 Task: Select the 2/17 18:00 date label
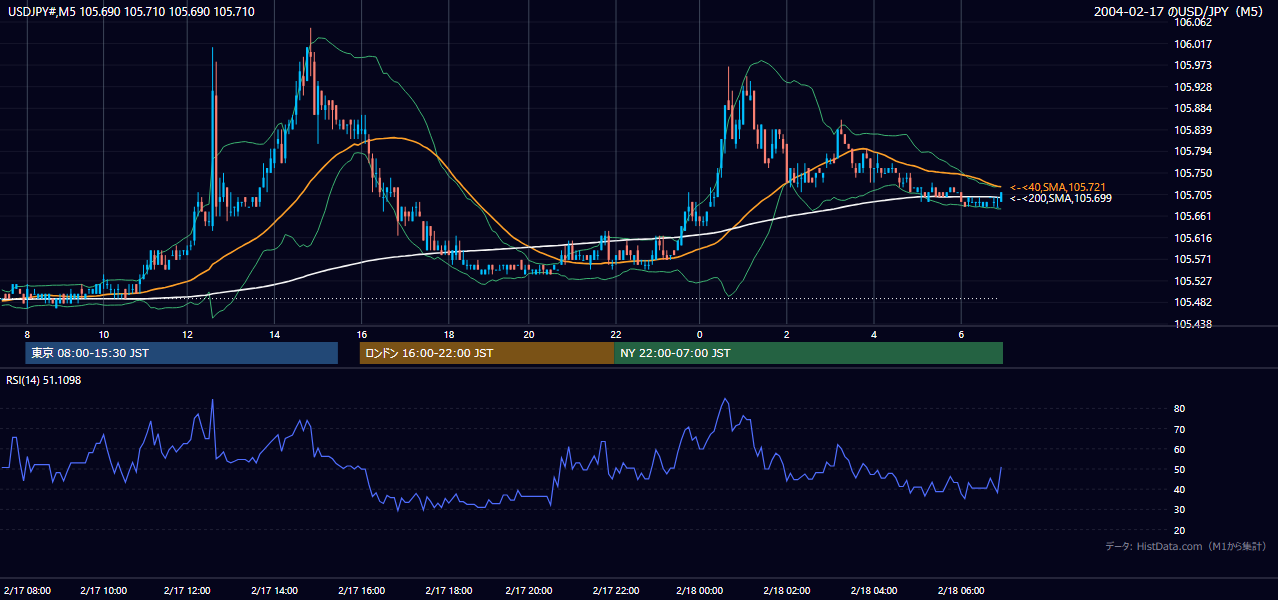pos(449,590)
